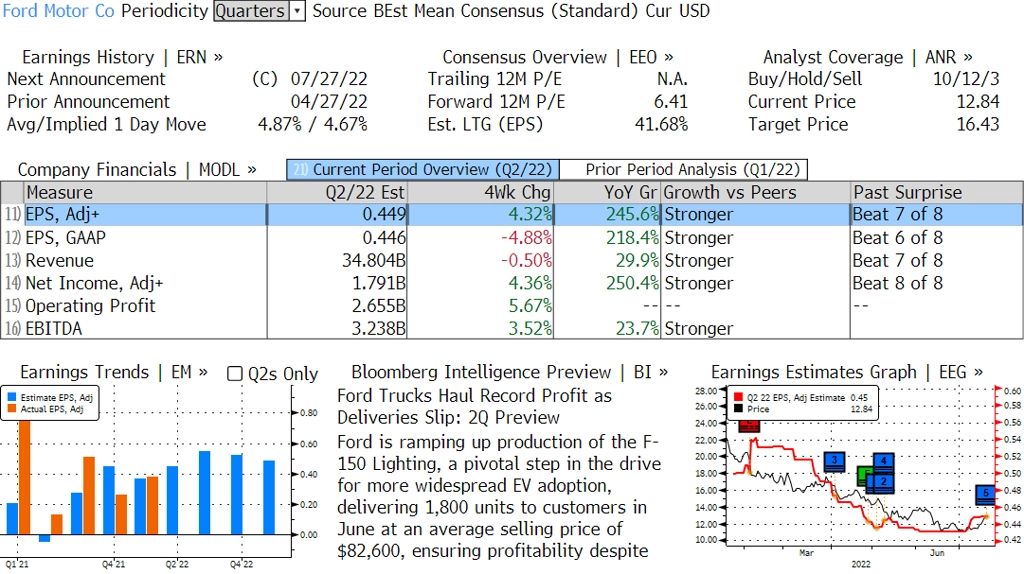Open Company Financials MODL section
1024x574 pixels.
point(137,170)
